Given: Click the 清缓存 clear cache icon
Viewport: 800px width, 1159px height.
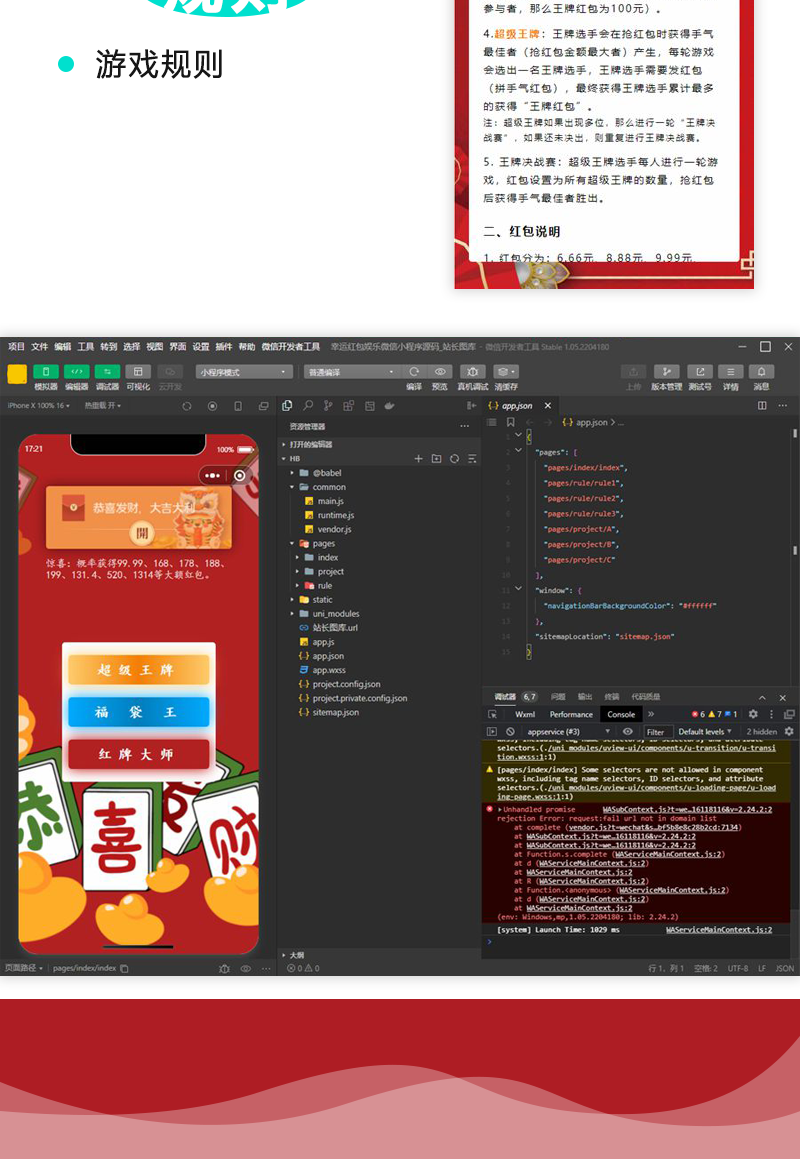Looking at the screenshot, I should click(x=505, y=371).
